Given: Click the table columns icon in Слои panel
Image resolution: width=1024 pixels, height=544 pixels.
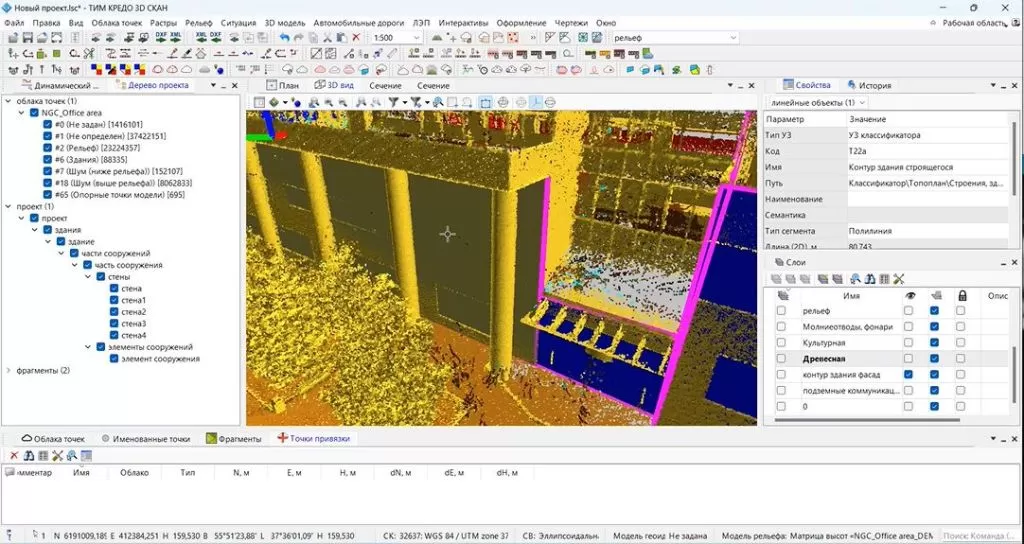Looking at the screenshot, I should 884,279.
